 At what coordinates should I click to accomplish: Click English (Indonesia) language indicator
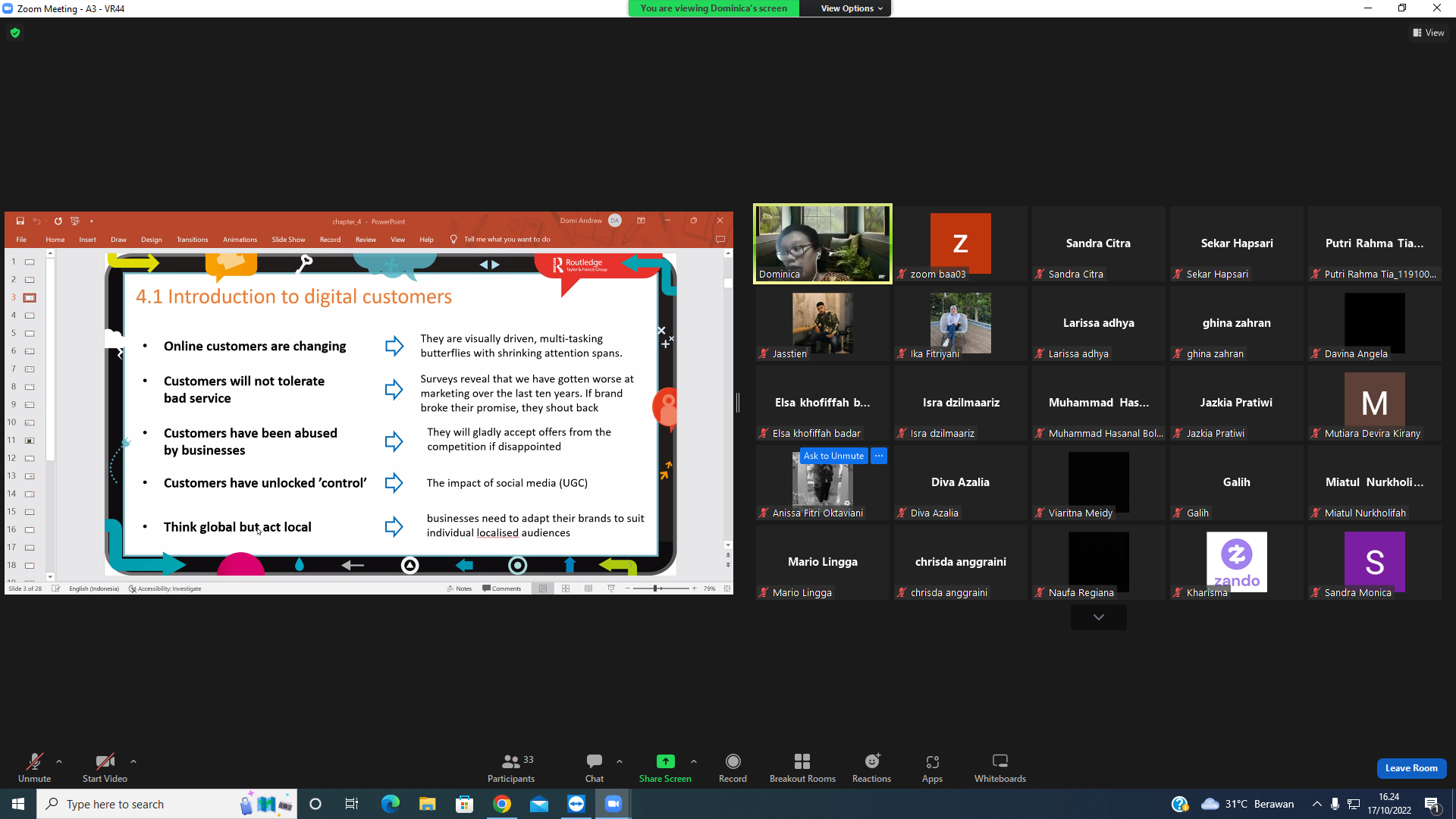tap(94, 588)
